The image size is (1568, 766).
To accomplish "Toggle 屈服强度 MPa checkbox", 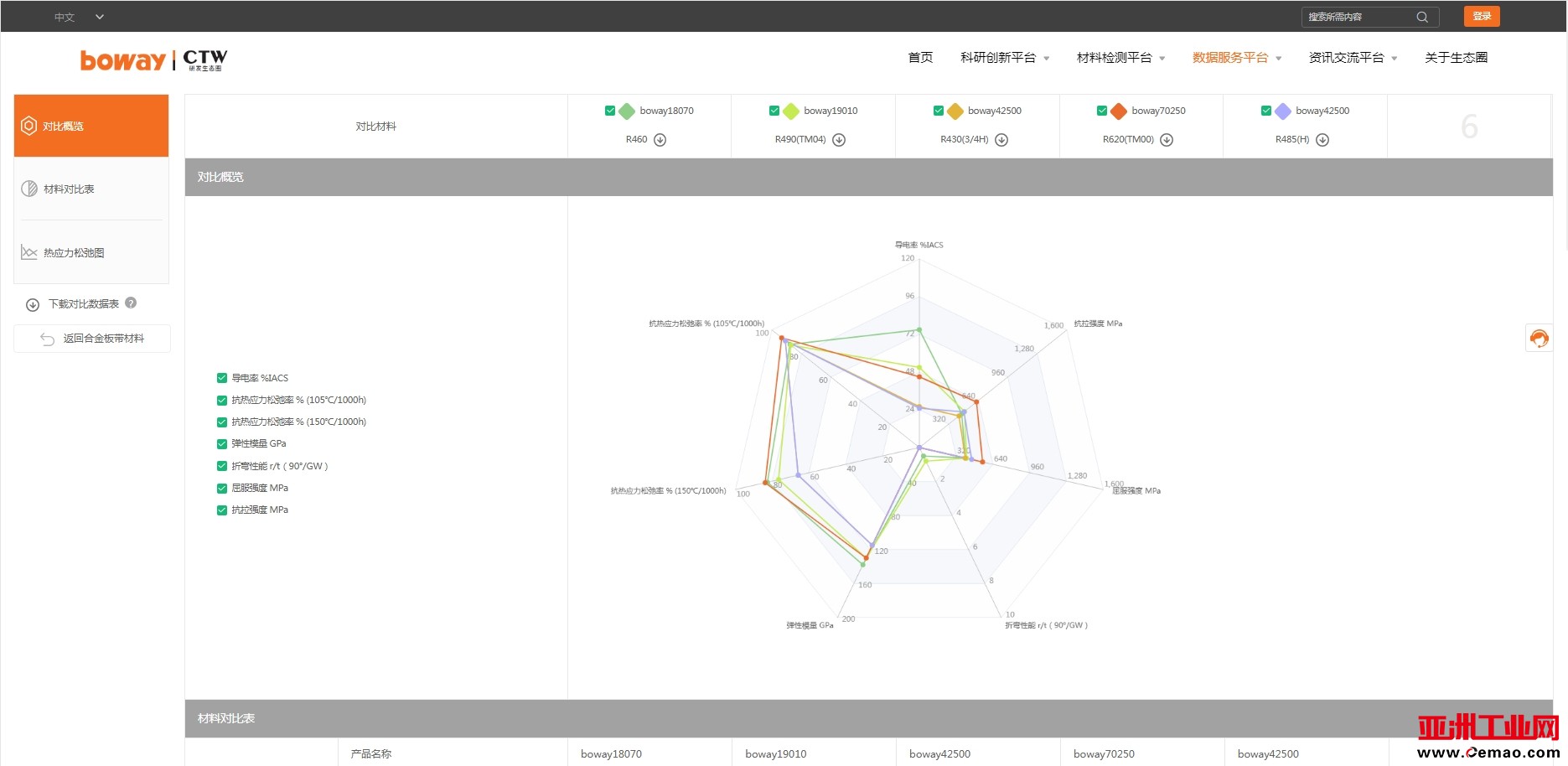I will [222, 489].
